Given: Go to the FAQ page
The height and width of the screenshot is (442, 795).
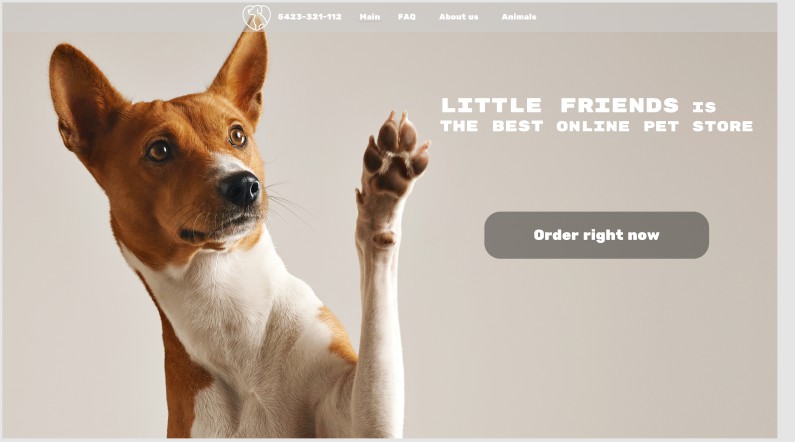Looking at the screenshot, I should 407,17.
